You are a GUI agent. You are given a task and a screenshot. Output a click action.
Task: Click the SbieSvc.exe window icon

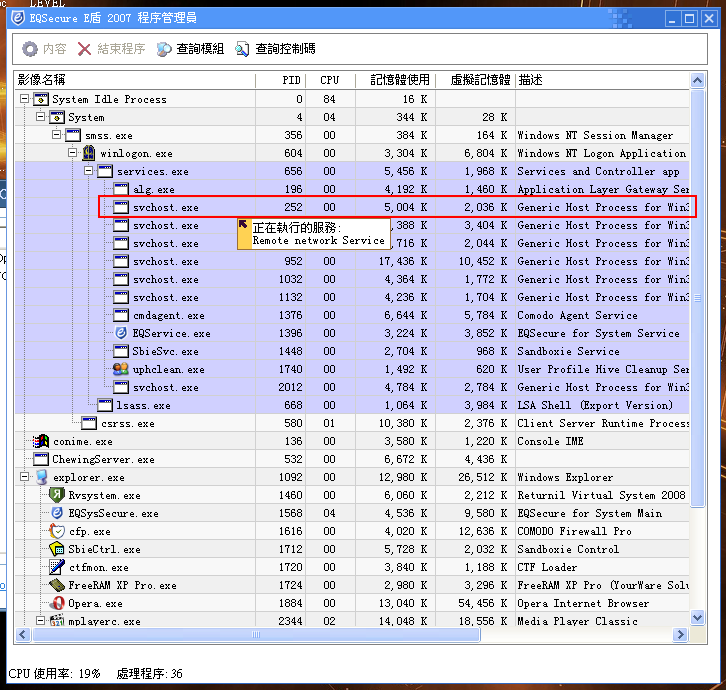coord(121,351)
